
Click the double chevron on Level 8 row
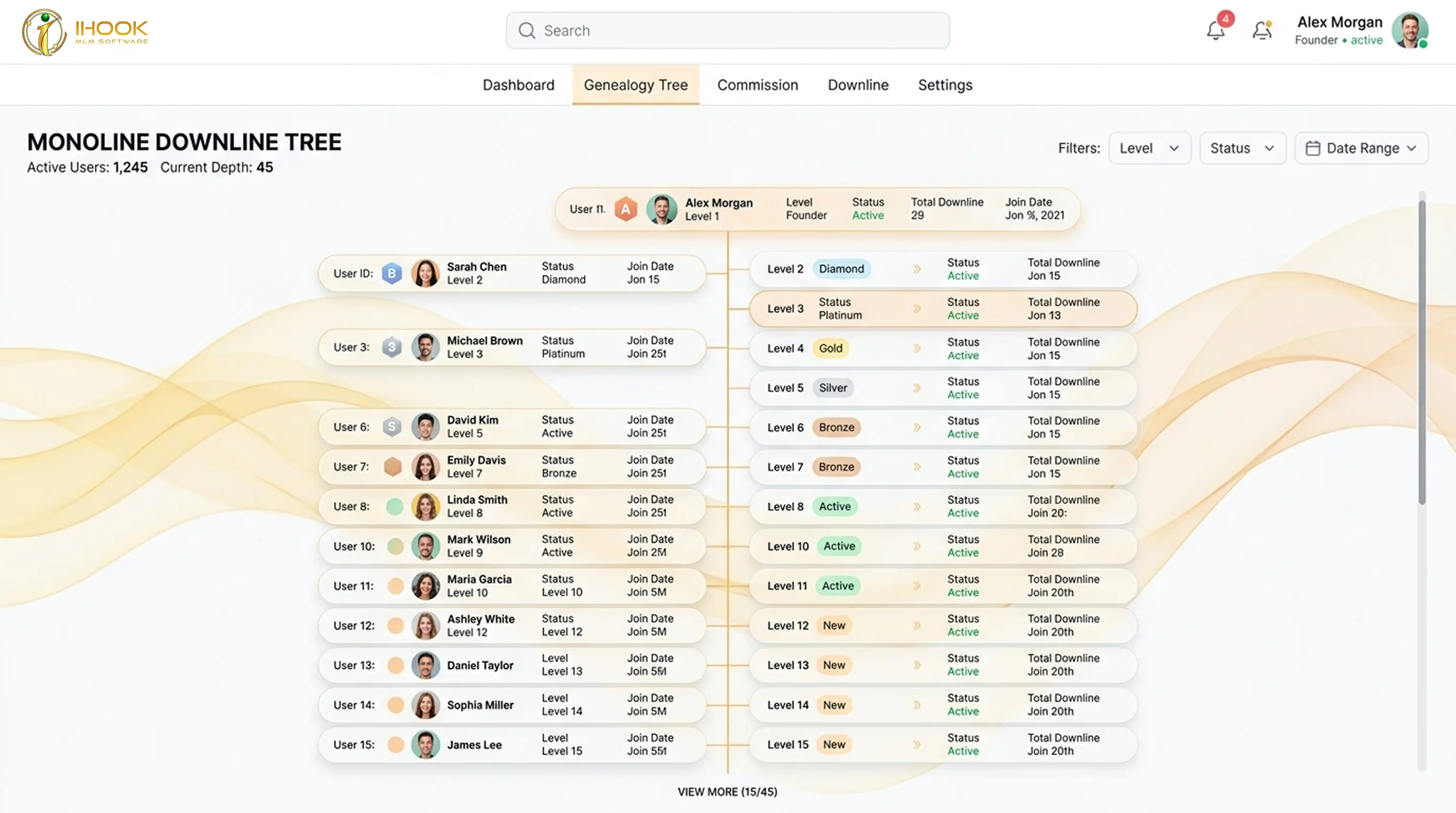[917, 507]
